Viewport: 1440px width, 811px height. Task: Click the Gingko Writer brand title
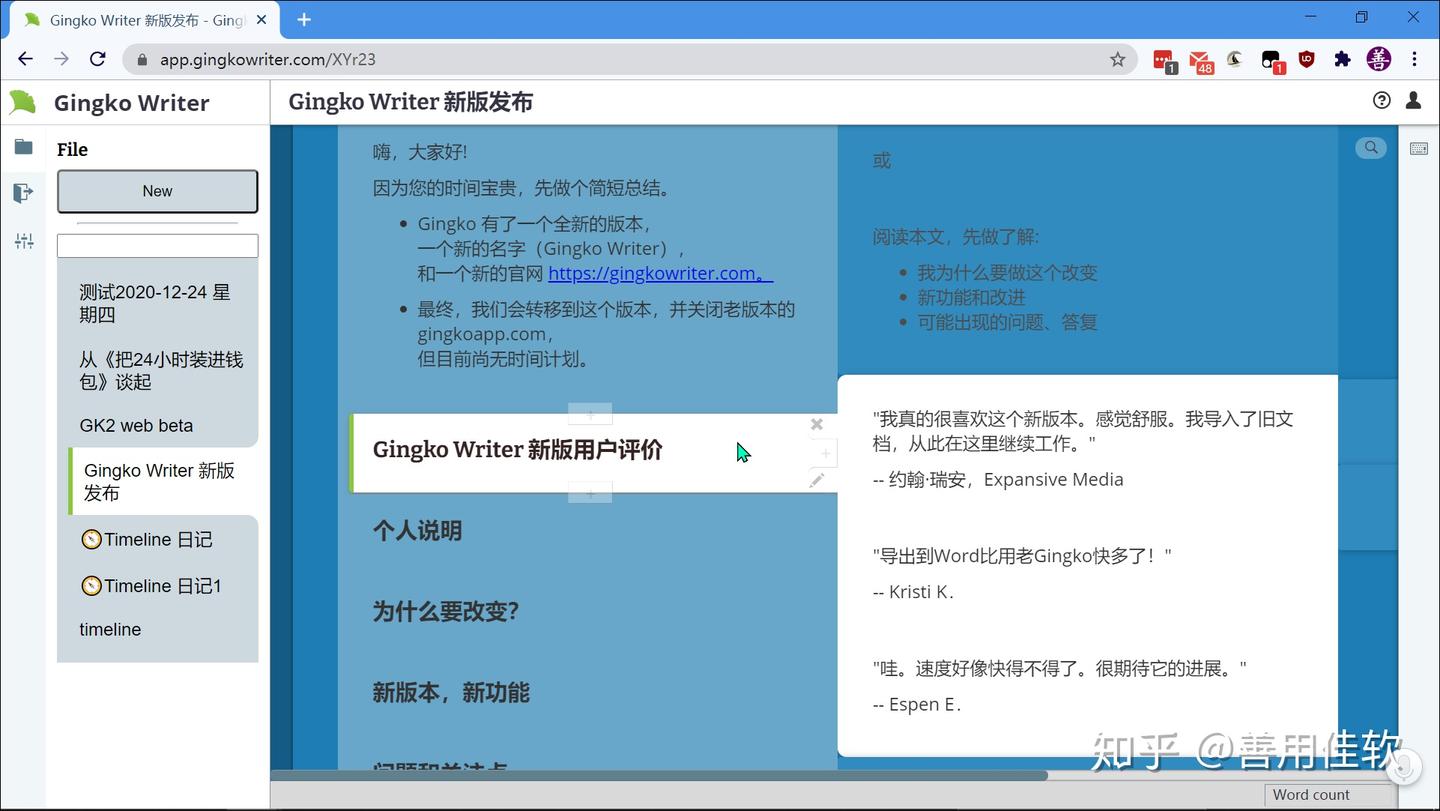[131, 102]
